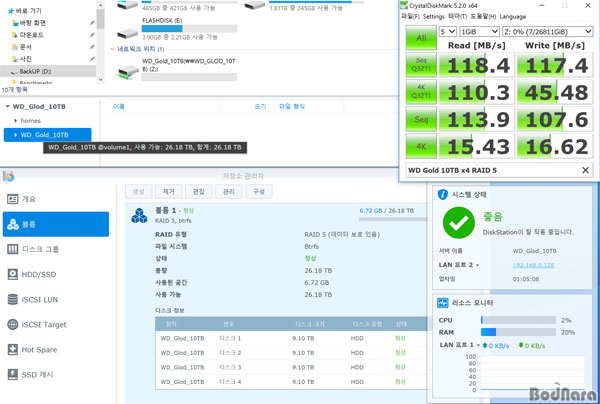The height and width of the screenshot is (404, 600).
Task: Run the plain 4K benchmark test
Action: click(x=421, y=146)
